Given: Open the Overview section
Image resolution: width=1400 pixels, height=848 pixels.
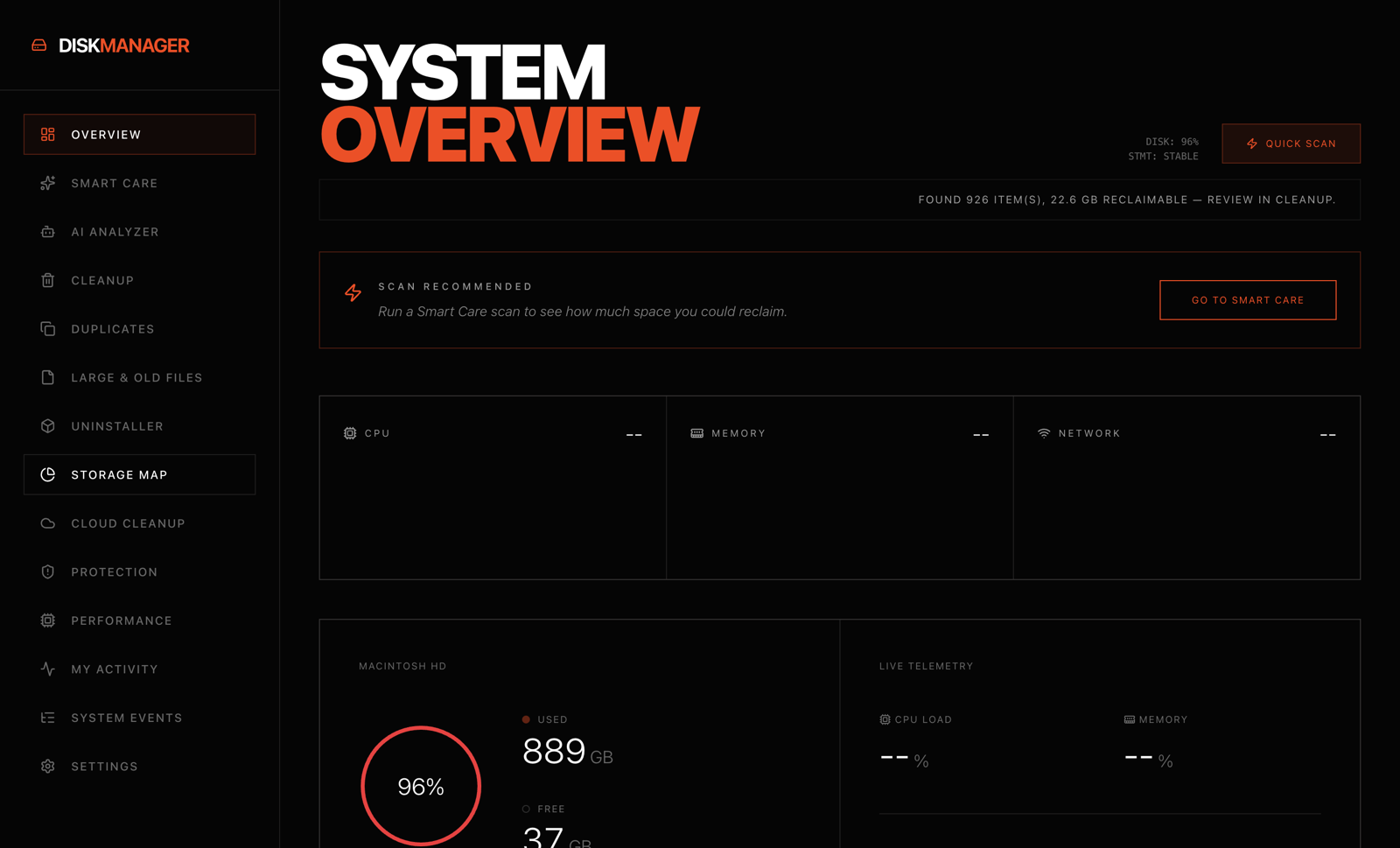Looking at the screenshot, I should click(140, 135).
